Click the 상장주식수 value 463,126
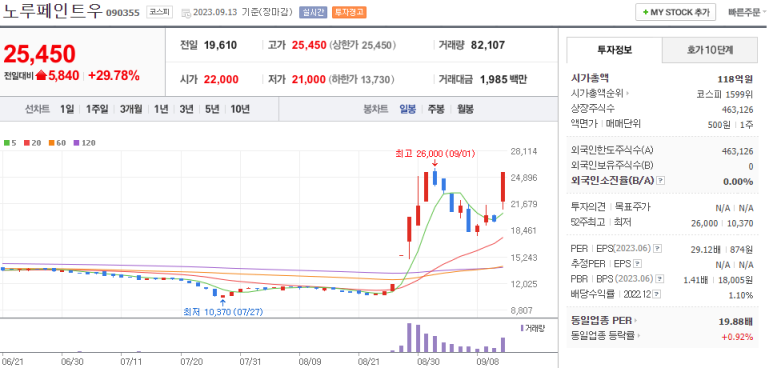 pos(737,109)
